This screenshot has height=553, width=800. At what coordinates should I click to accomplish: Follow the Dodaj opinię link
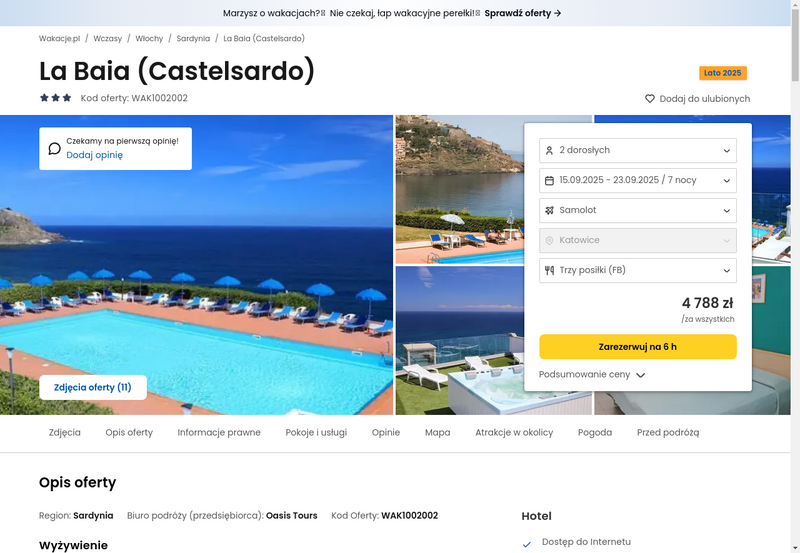[94, 155]
